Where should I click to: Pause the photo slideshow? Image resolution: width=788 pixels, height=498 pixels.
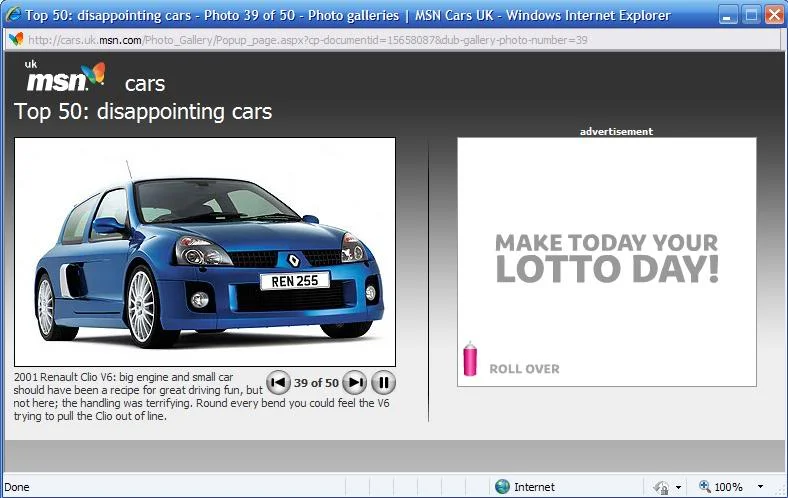click(x=383, y=383)
